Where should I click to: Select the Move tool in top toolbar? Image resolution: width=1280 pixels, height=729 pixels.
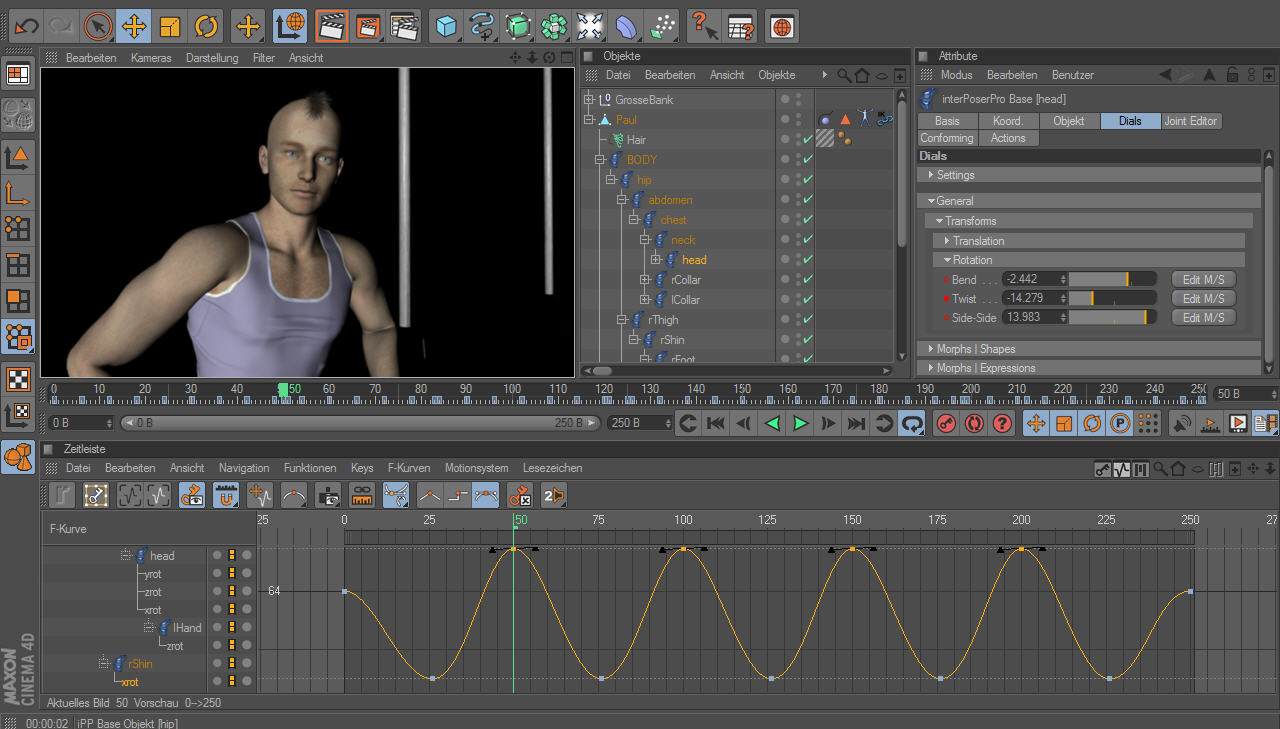(x=133, y=25)
